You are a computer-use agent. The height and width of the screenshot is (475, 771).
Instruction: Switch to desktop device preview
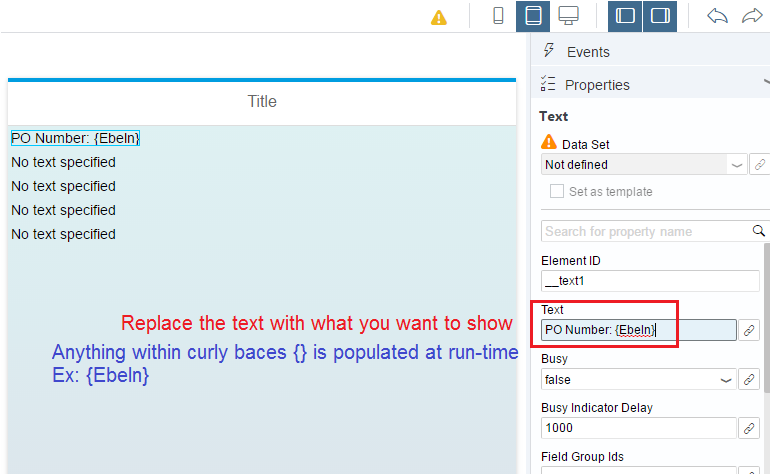pos(568,16)
